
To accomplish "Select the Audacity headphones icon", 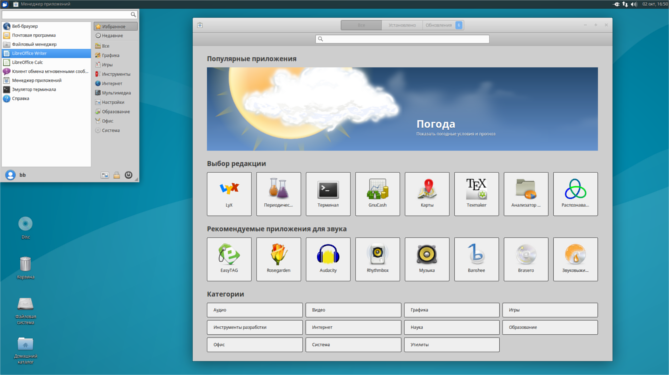I will coord(328,254).
